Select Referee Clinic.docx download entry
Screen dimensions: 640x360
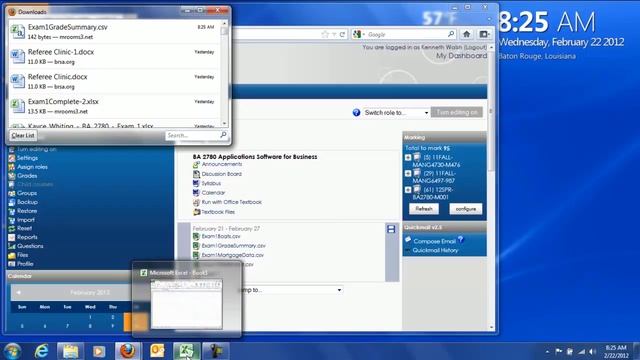coord(115,81)
